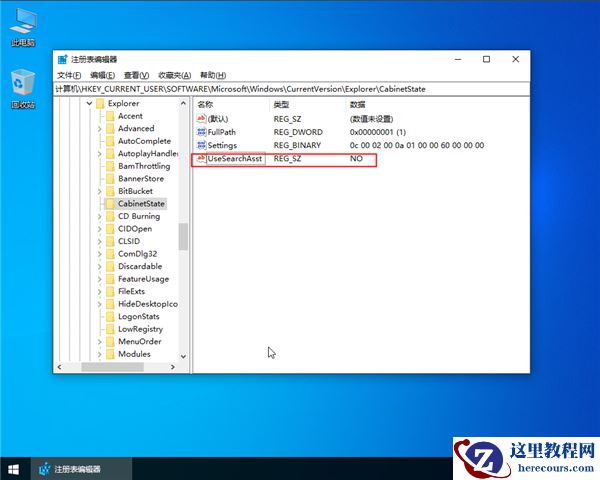Click the UseSearchAsst name edit field
The width and height of the screenshot is (600, 480).
235,158
